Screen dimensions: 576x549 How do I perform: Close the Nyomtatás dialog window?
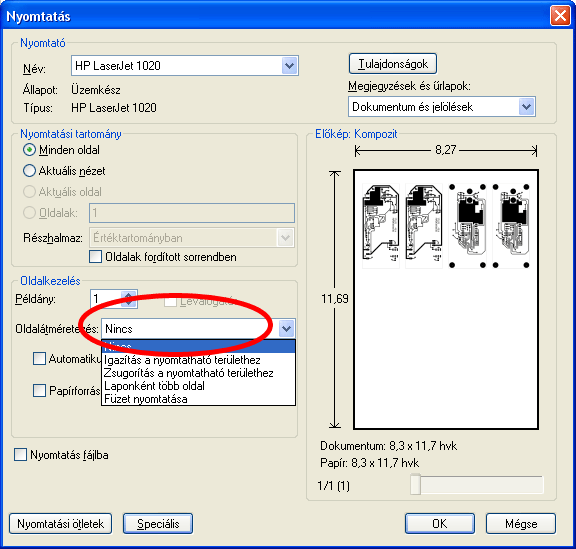[x=560, y=16]
